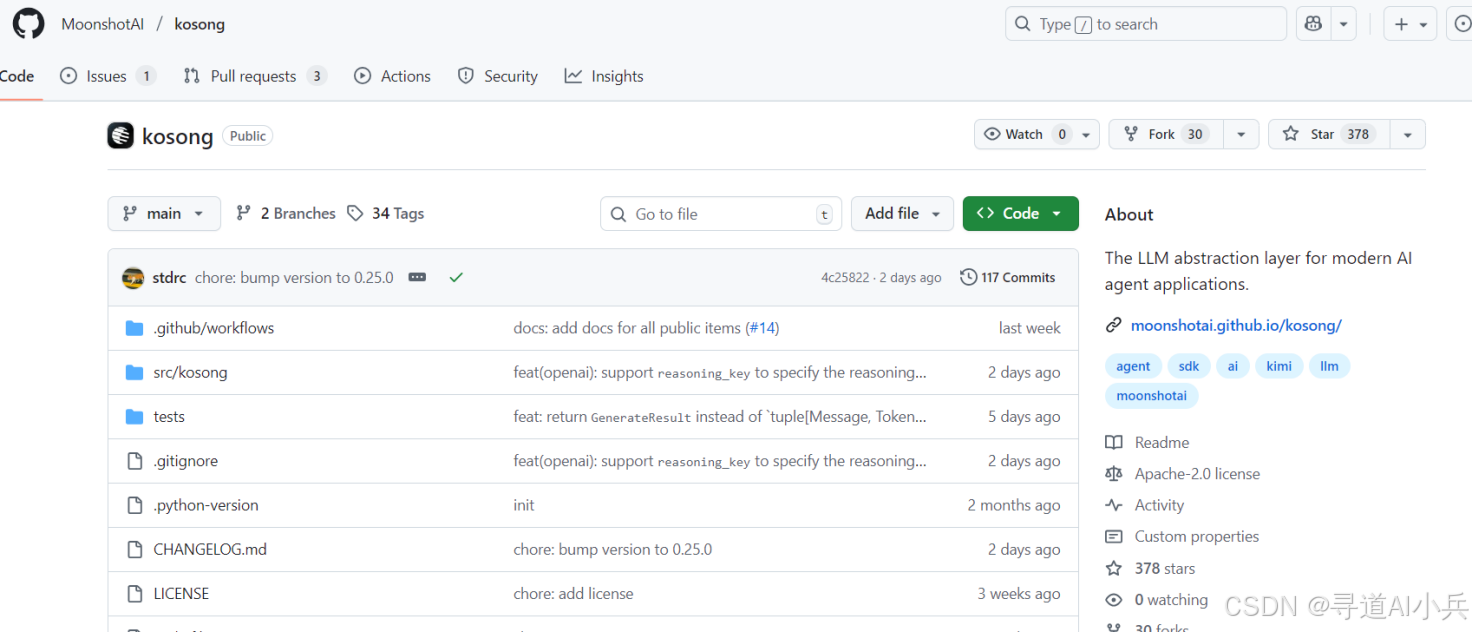This screenshot has height=632, width=1473.
Task: Open stdrc author link
Action: 169,278
